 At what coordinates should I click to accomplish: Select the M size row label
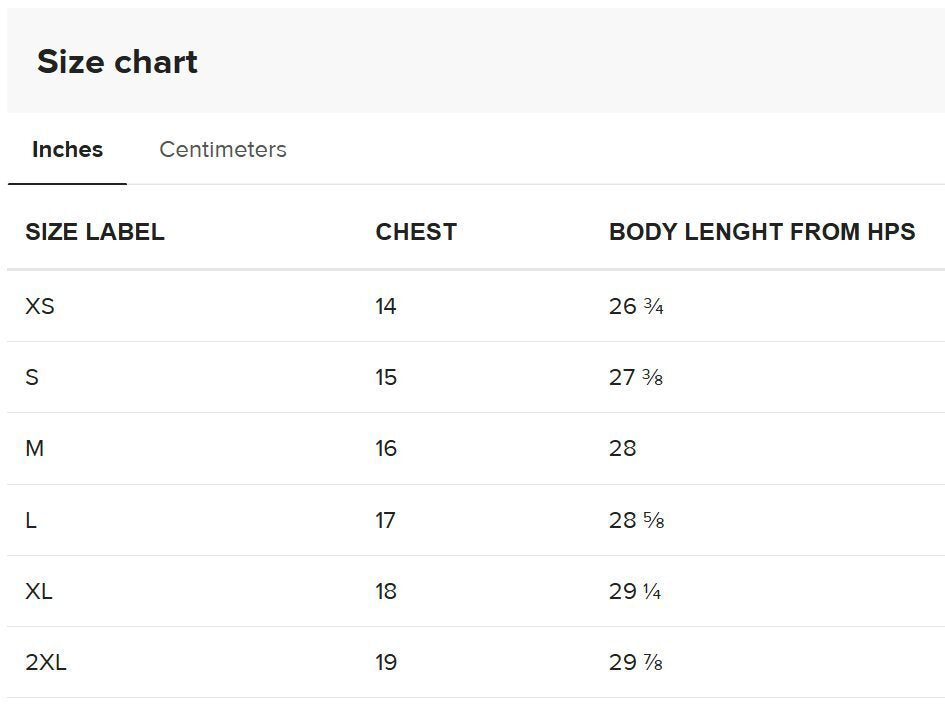tap(34, 449)
